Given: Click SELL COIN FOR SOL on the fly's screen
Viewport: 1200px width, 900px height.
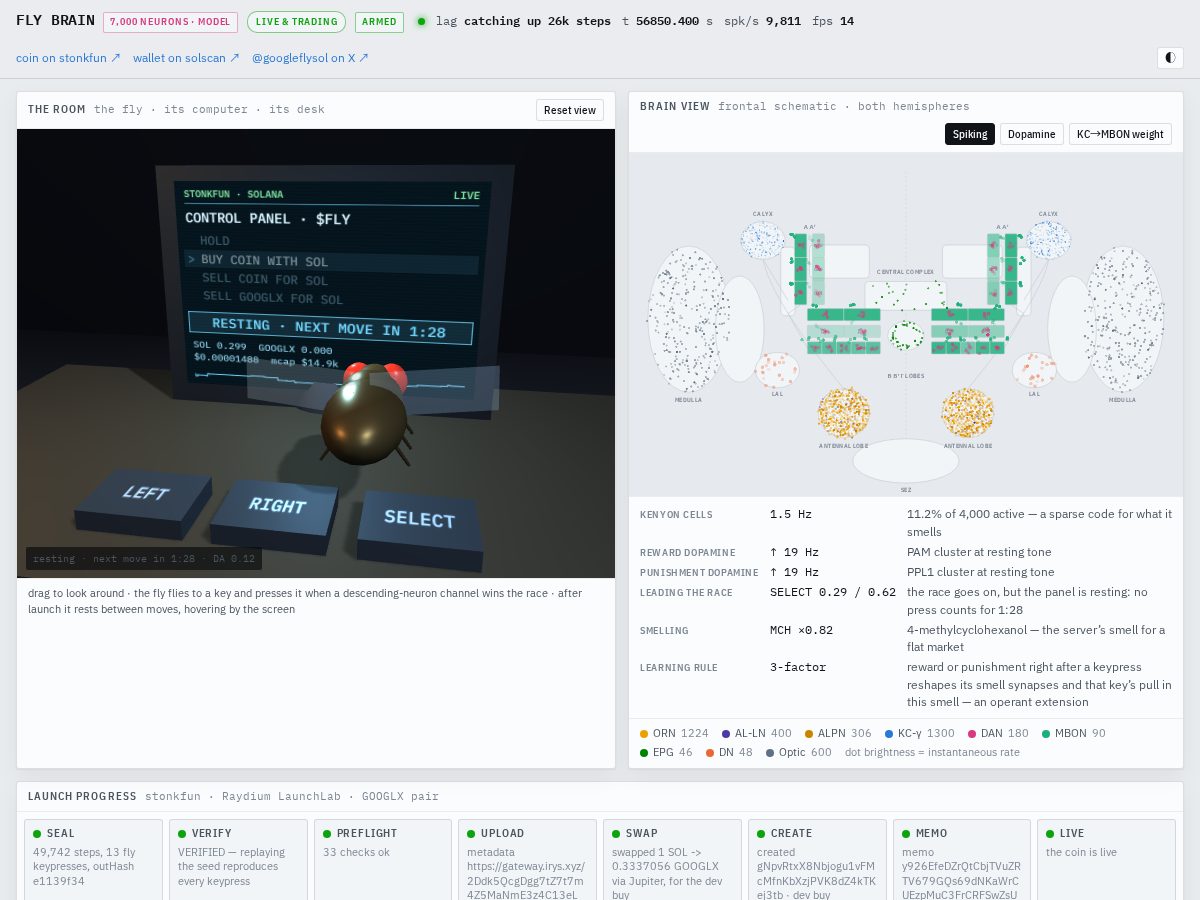Looking at the screenshot, I should click(265, 280).
